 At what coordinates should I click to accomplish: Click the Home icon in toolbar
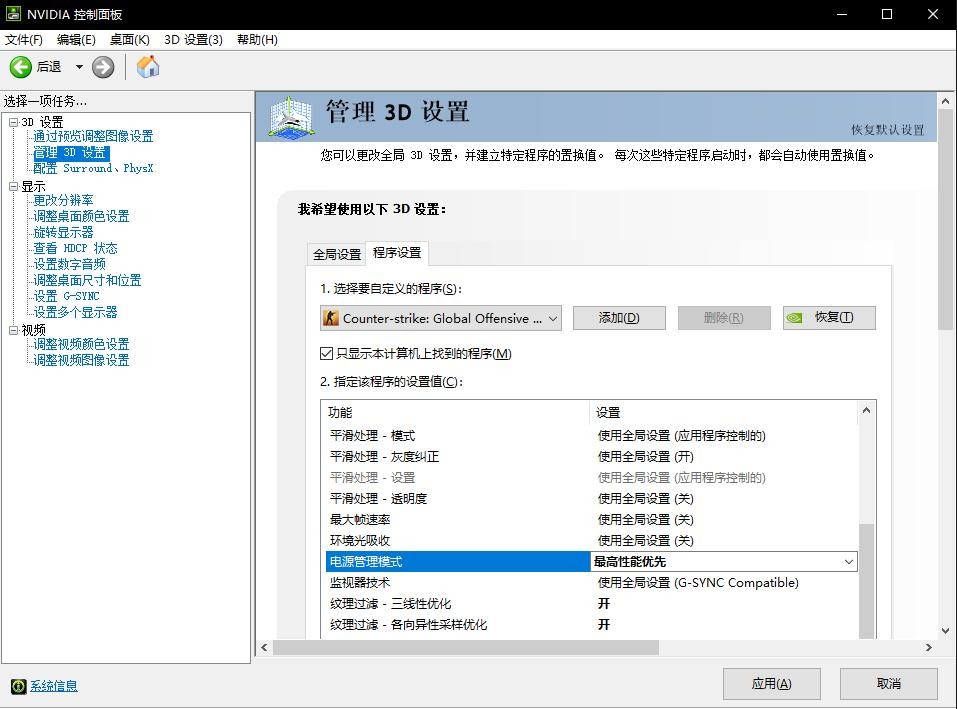tap(148, 67)
